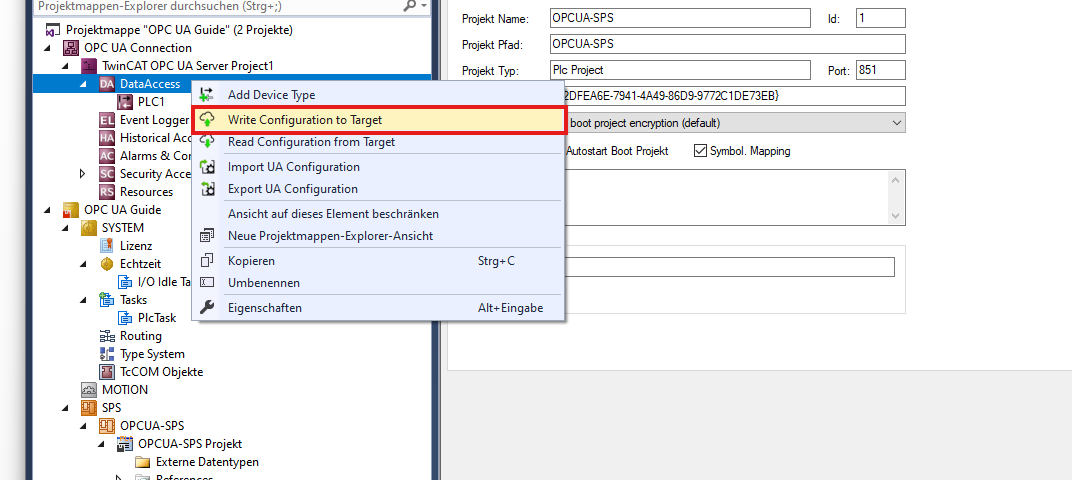Screen dimensions: 1072x480
Task: Collapse the OPC UA Guide project node
Action: click(x=47, y=210)
